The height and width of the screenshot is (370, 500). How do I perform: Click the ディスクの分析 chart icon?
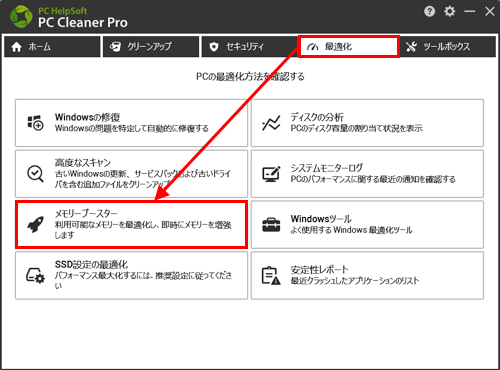coord(271,123)
